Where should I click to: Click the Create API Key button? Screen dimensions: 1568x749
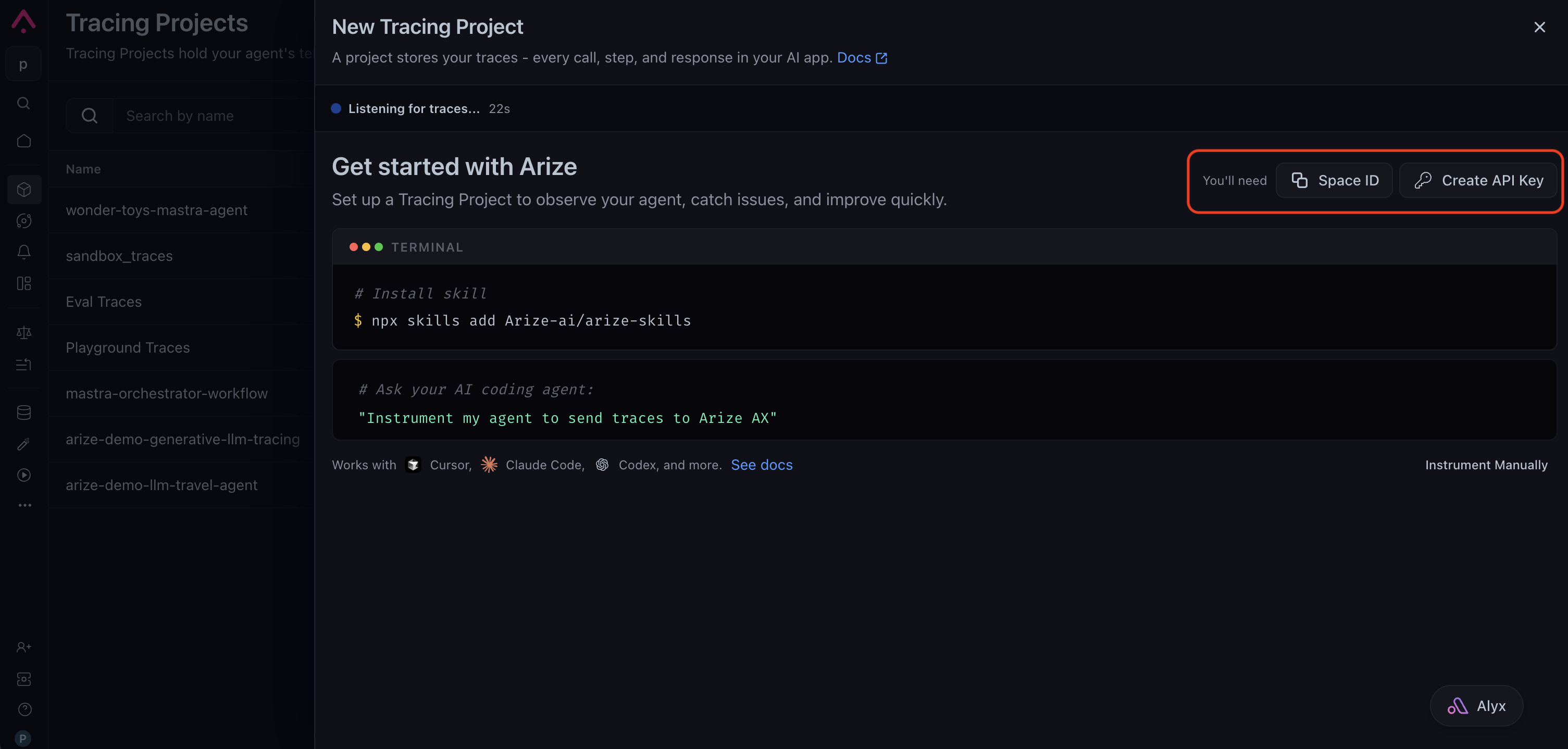(x=1478, y=180)
